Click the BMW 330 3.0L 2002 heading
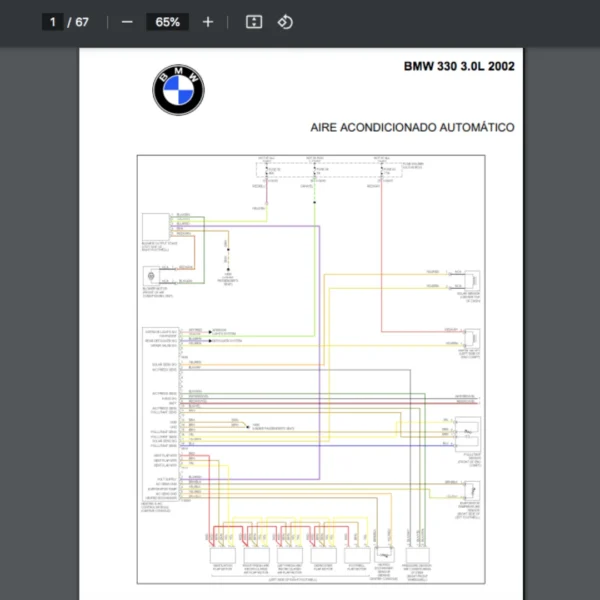The height and width of the screenshot is (600, 600). pyautogui.click(x=459, y=67)
